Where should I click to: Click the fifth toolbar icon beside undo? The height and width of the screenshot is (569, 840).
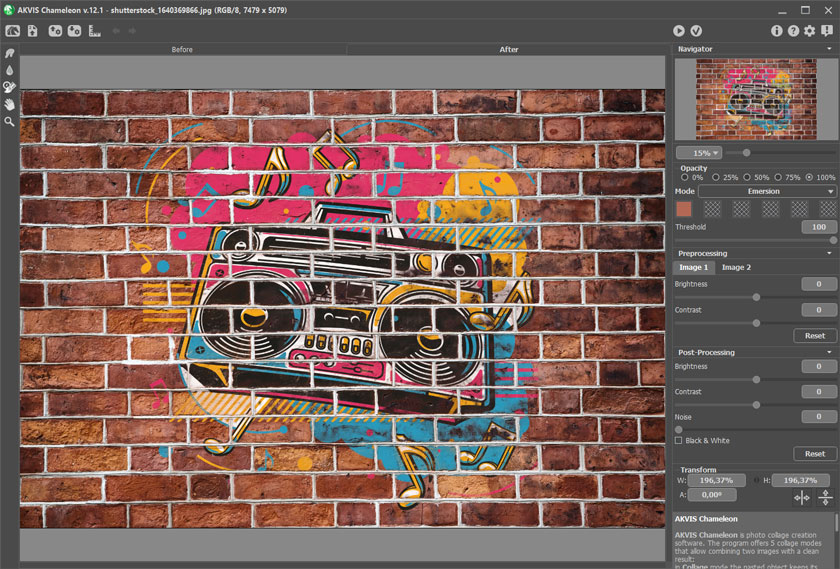[94, 31]
